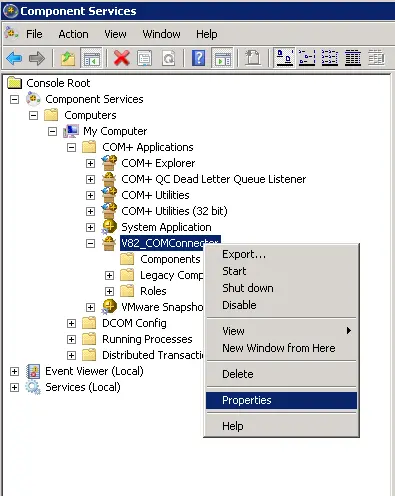Open the Help menu in menu bar
The image size is (395, 496).
pyautogui.click(x=207, y=34)
